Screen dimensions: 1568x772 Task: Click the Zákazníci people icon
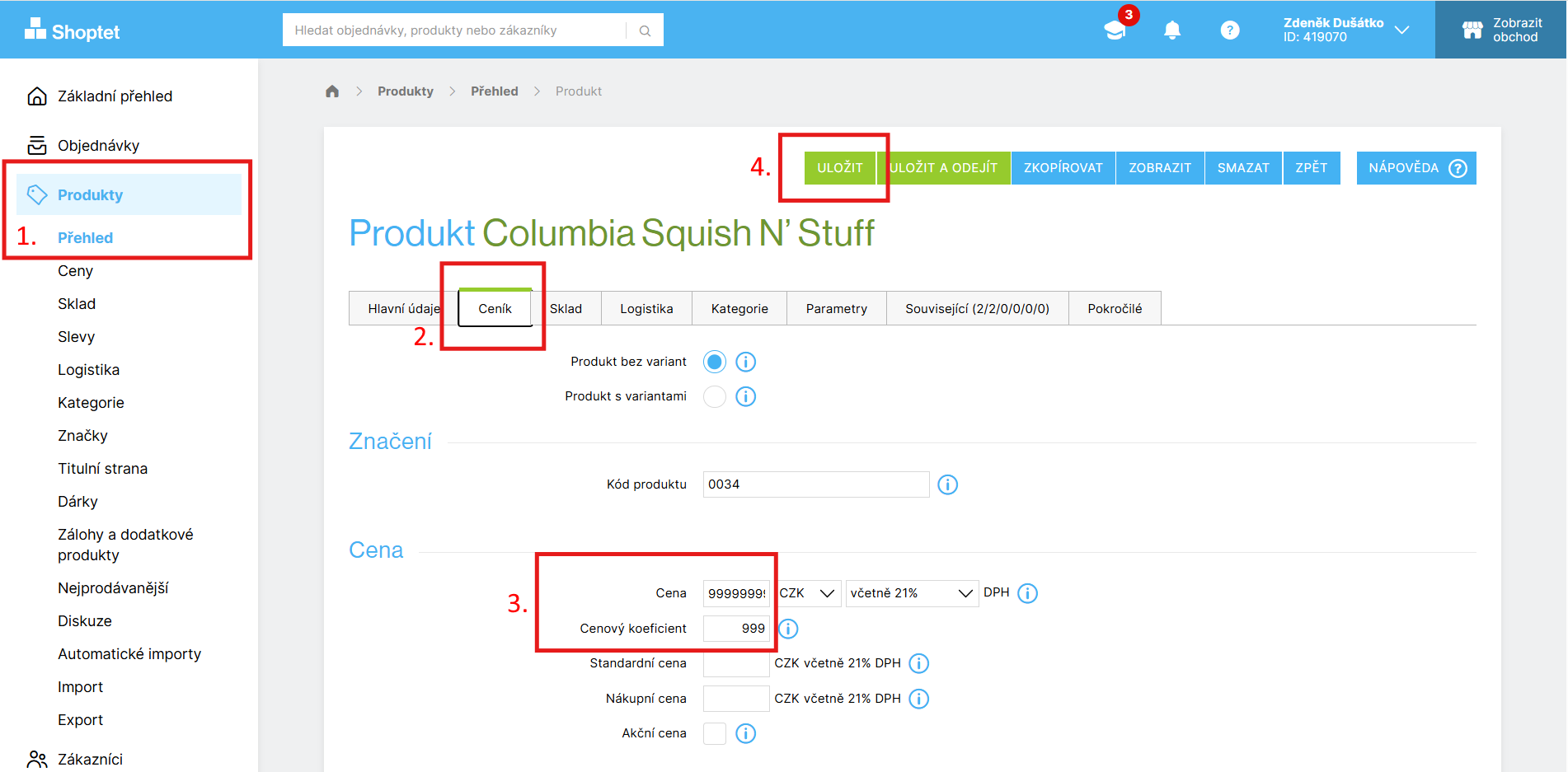tap(37, 760)
